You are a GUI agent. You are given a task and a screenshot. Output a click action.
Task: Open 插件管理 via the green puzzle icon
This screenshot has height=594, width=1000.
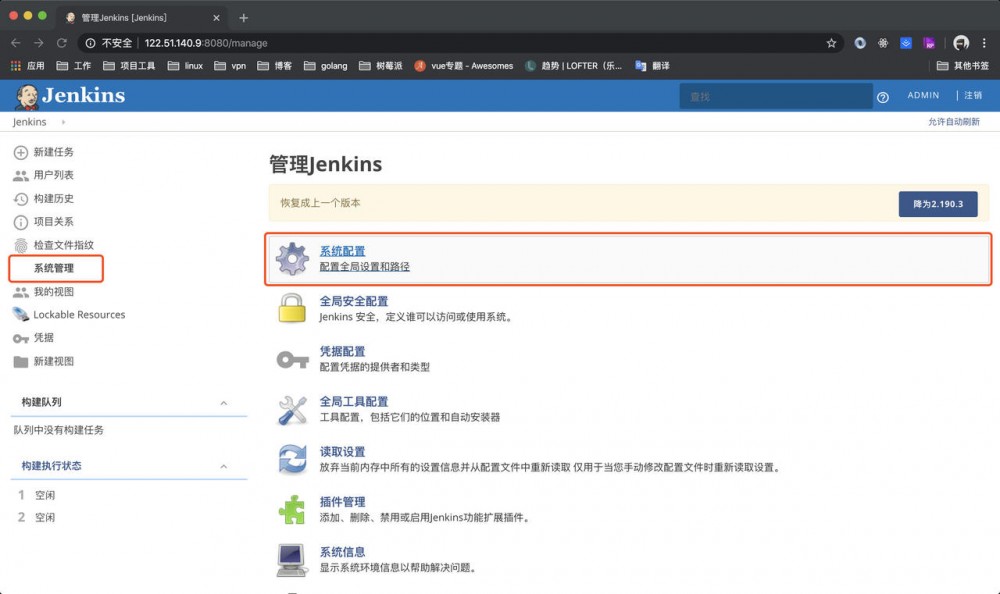coord(290,508)
